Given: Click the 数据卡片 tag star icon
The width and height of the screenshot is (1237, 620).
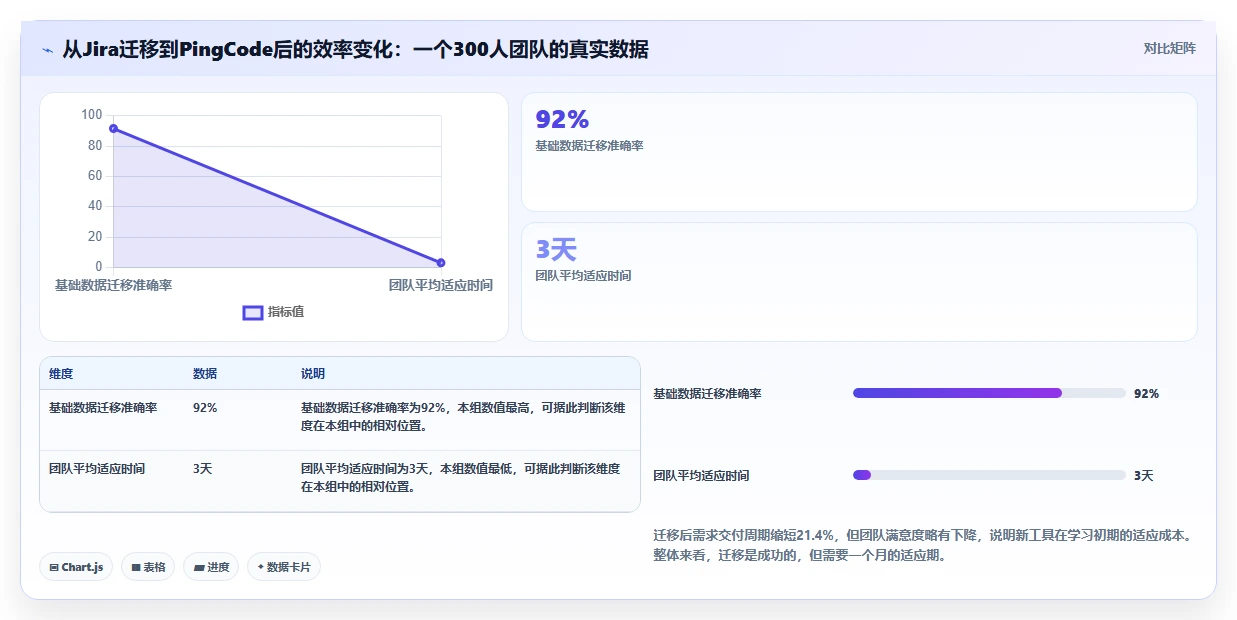Looking at the screenshot, I should tap(260, 567).
